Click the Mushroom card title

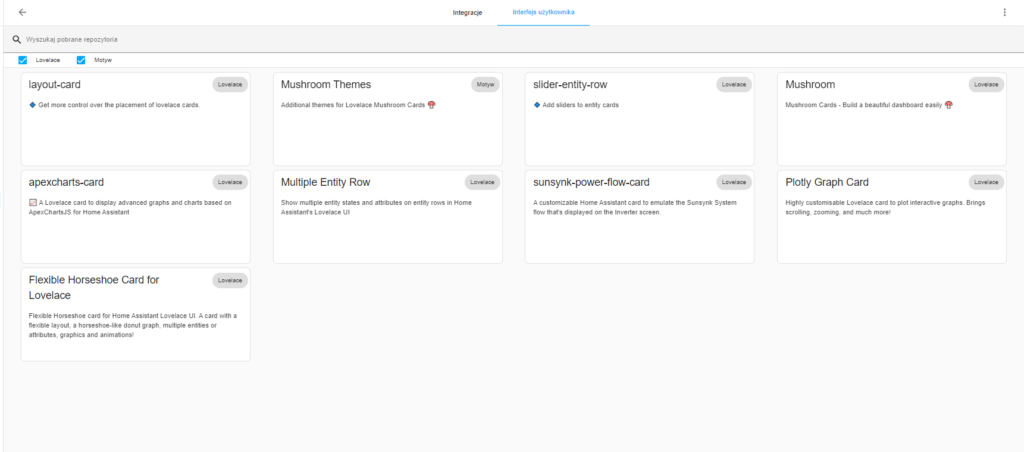(x=810, y=85)
